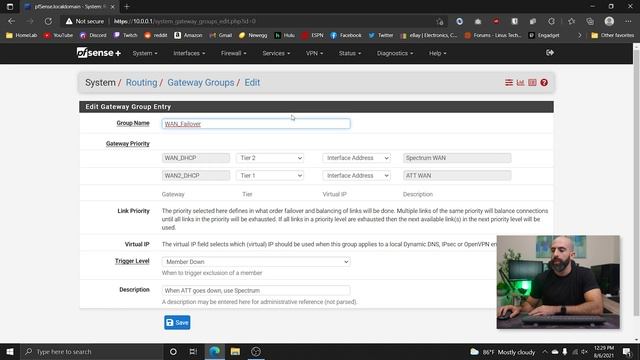Image resolution: width=640 pixels, height=360 pixels.
Task: Select the pfSense browser tab
Action: [70, 7]
